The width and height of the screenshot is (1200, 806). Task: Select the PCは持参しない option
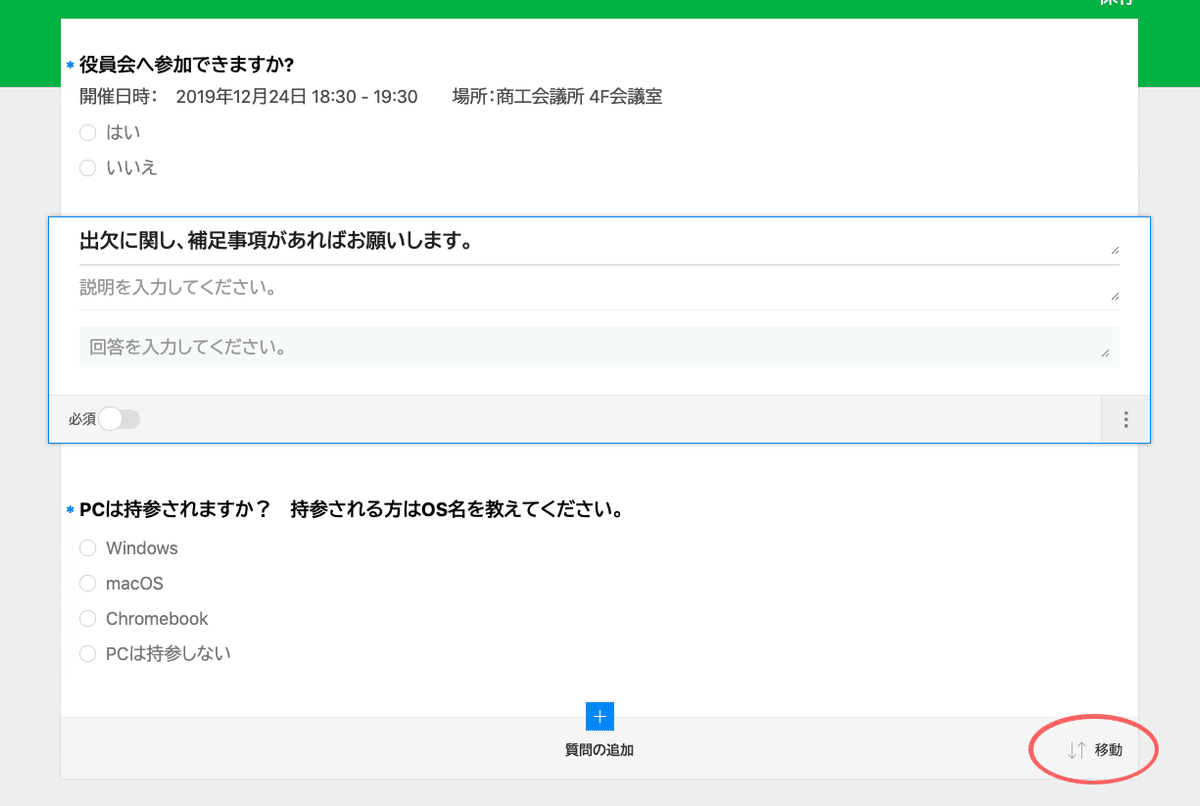pyautogui.click(x=87, y=653)
